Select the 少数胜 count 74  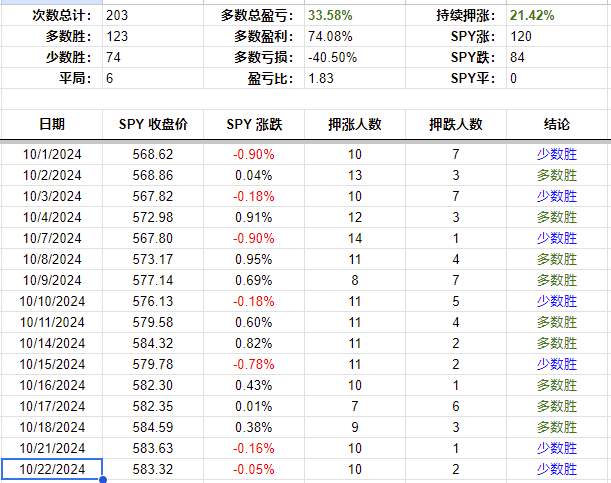coord(153,58)
